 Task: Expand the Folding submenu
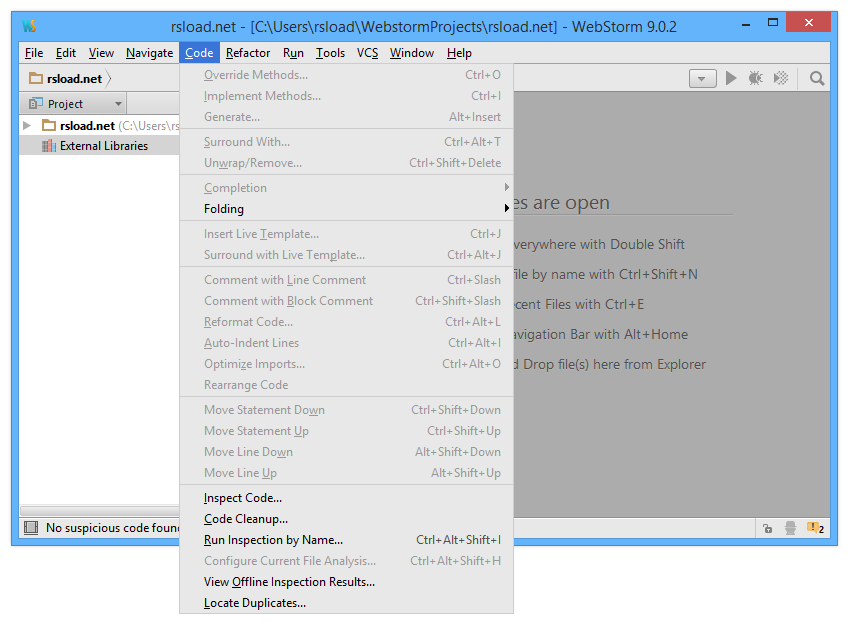[x=346, y=209]
